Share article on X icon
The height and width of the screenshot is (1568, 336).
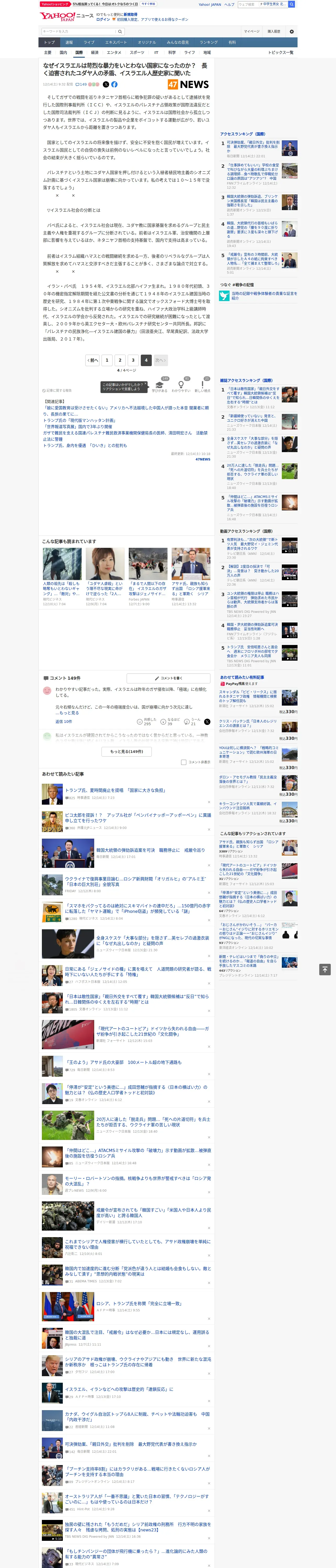point(105,85)
